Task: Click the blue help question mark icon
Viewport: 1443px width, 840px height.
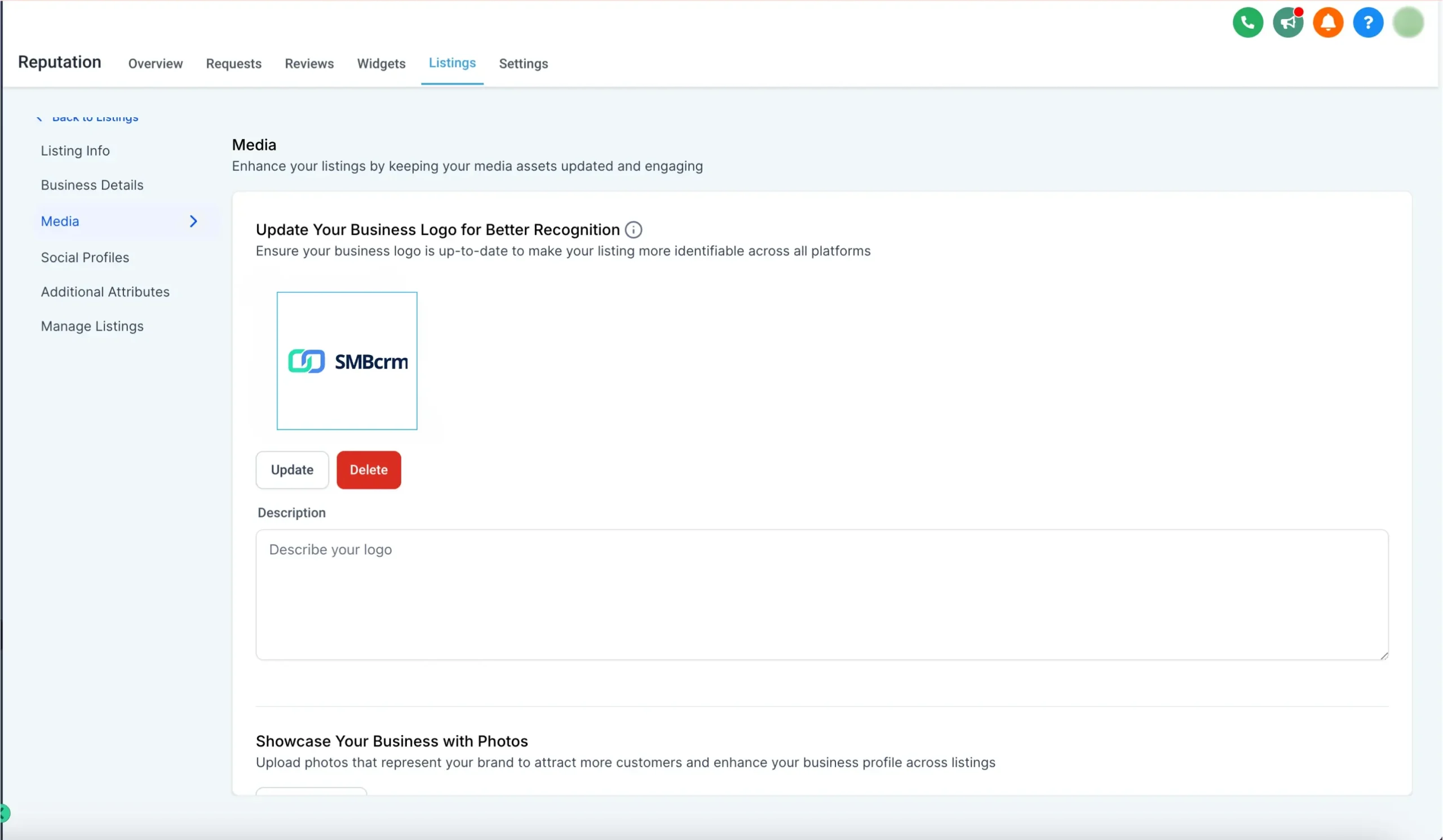Action: tap(1368, 23)
